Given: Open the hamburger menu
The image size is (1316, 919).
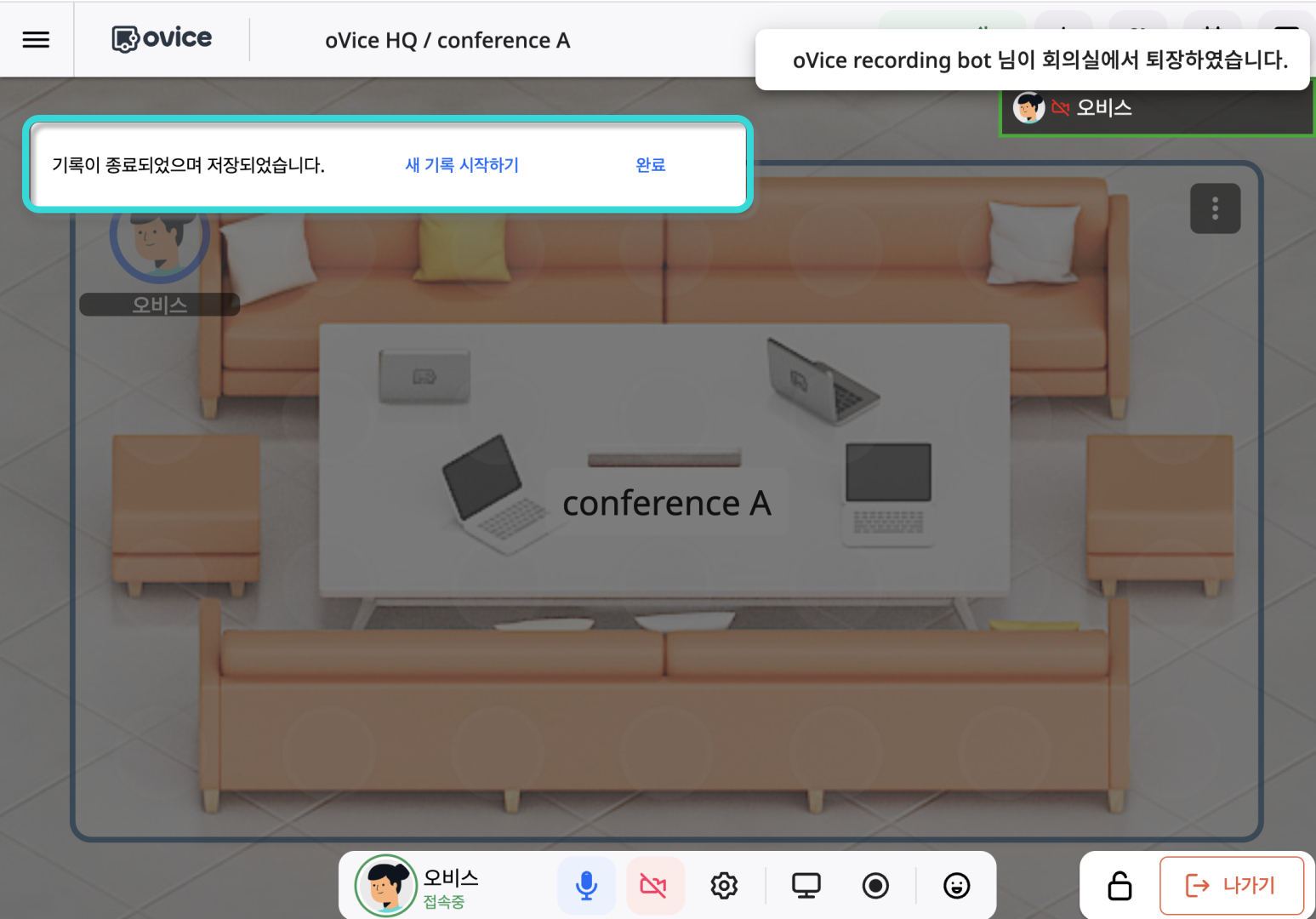Looking at the screenshot, I should tap(36, 39).
